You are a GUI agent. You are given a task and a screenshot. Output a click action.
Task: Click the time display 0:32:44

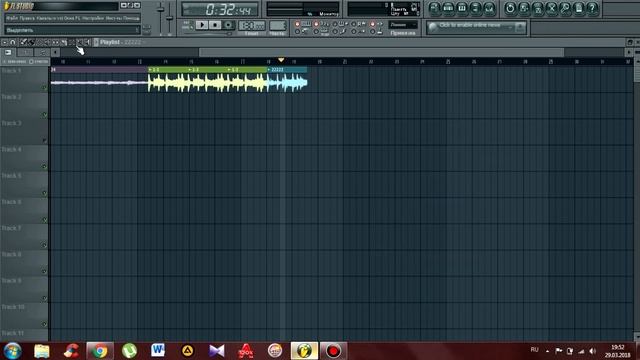tap(220, 9)
